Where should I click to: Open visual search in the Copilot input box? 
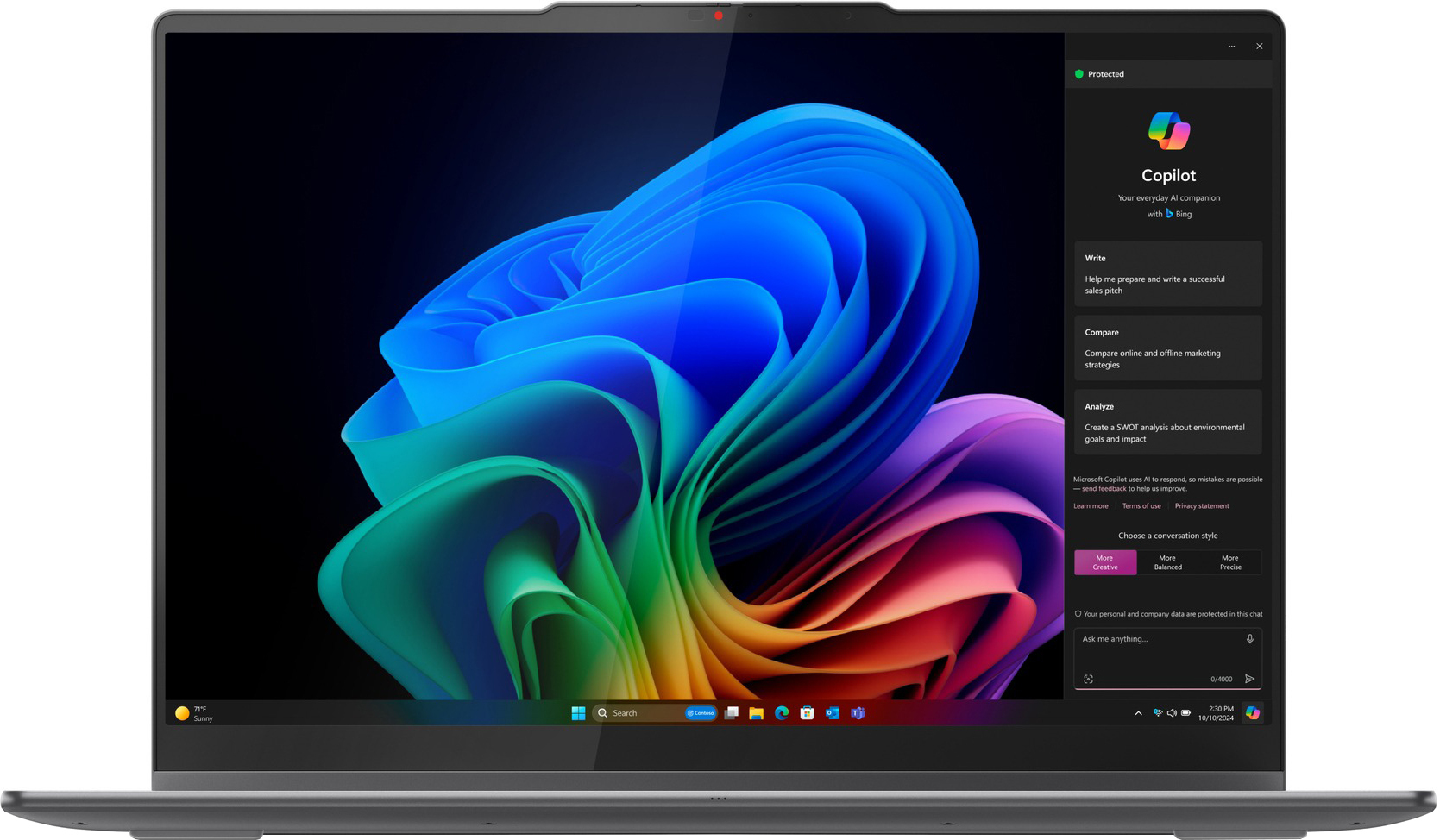(1088, 680)
